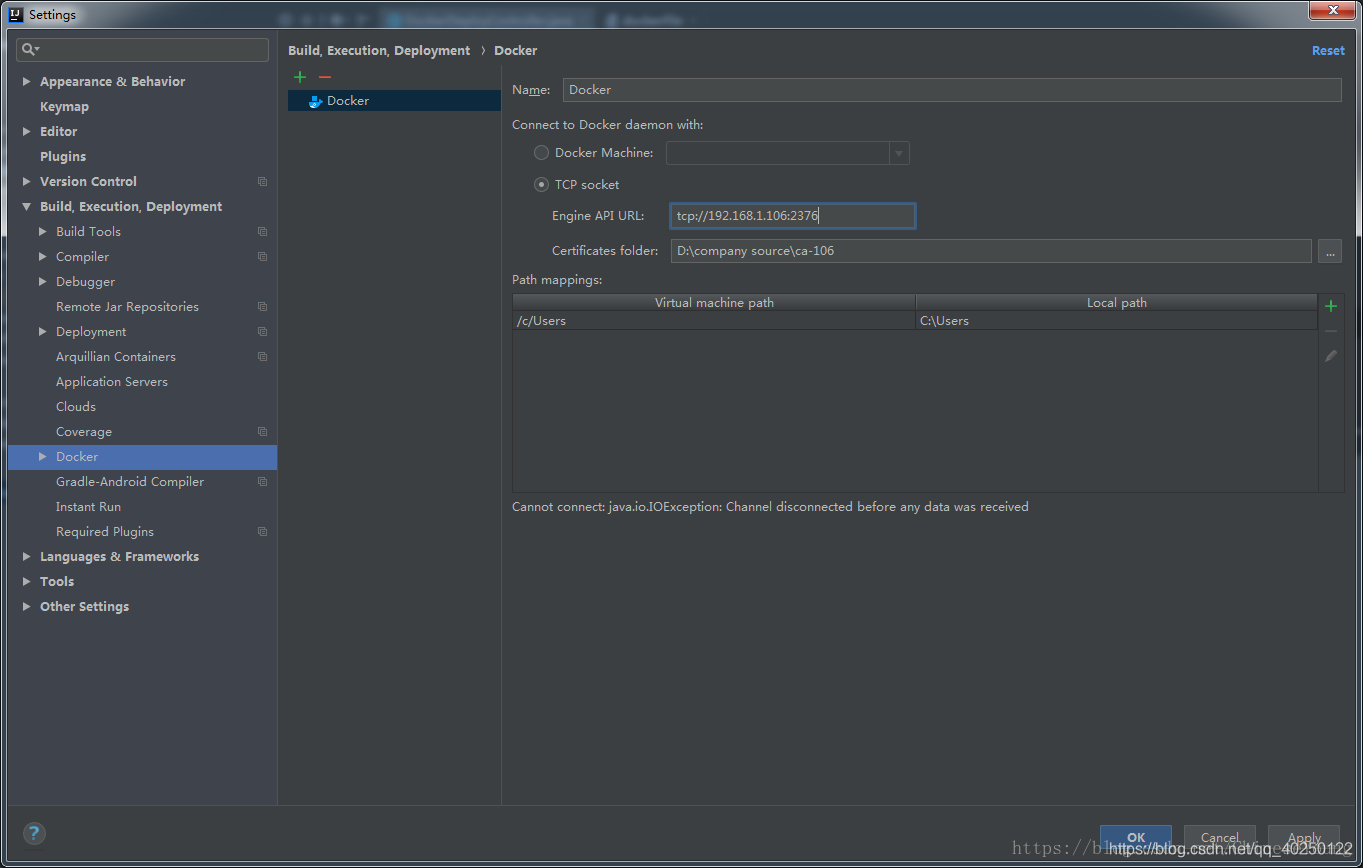Expand the Tools section
Viewport: 1363px width, 868px height.
tap(27, 582)
